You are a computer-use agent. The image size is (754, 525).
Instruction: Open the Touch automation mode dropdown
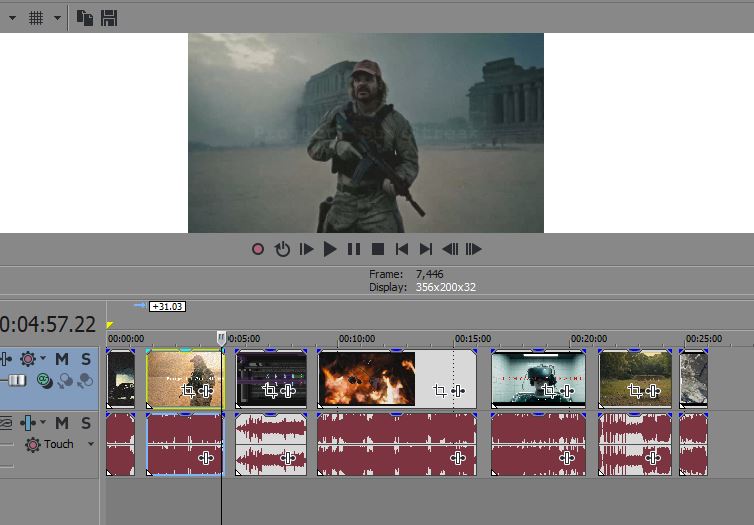(91, 444)
